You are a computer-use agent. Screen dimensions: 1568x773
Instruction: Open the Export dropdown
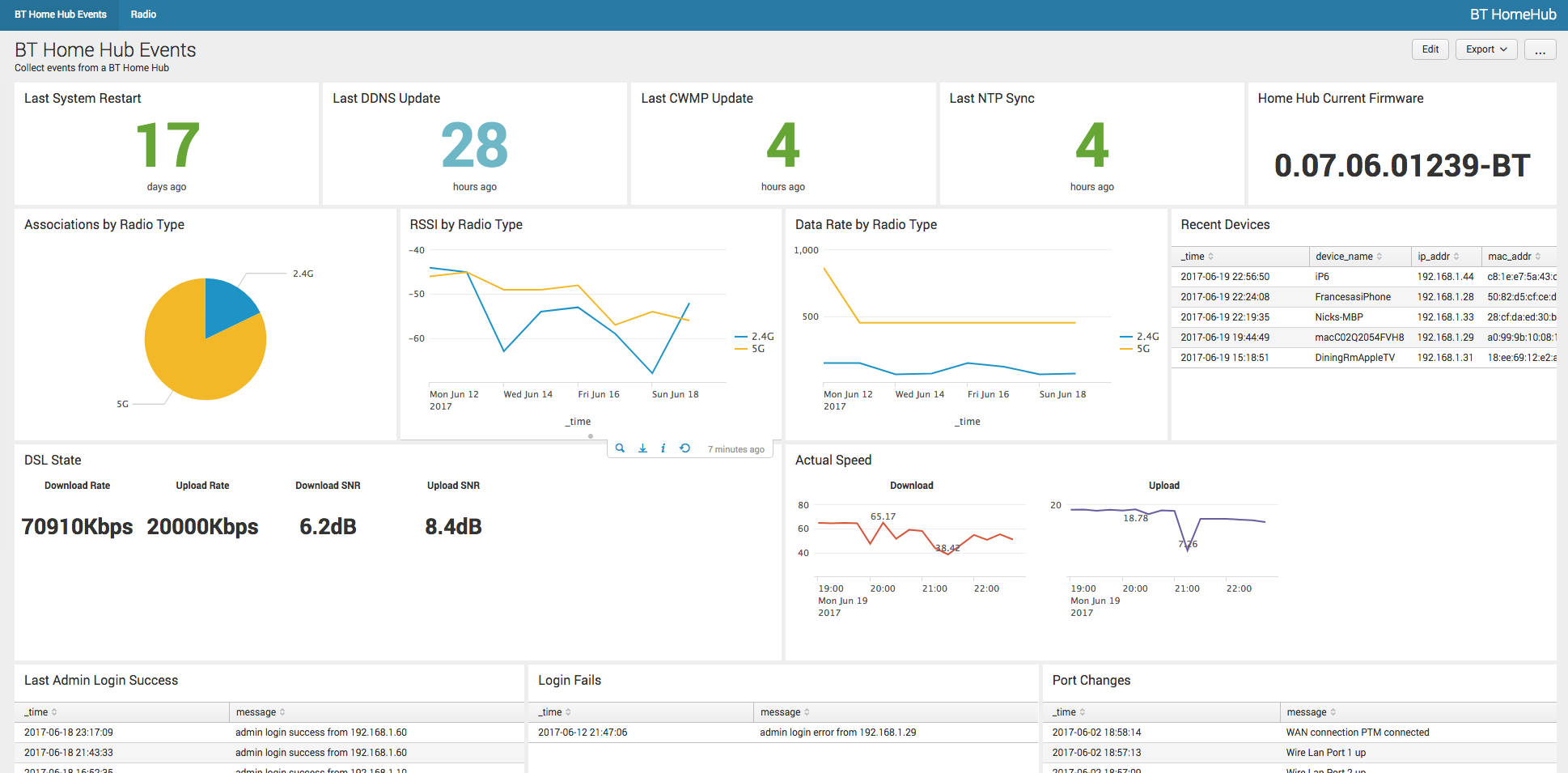[x=1485, y=49]
